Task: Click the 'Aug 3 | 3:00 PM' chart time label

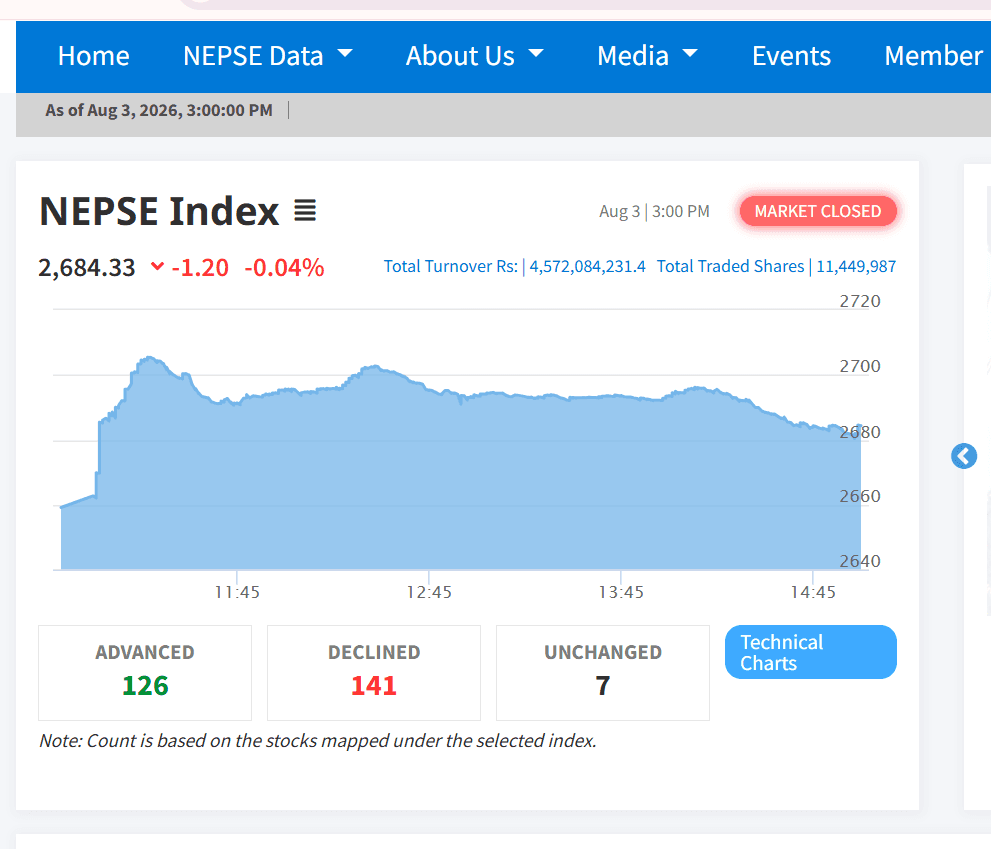Action: (x=654, y=211)
